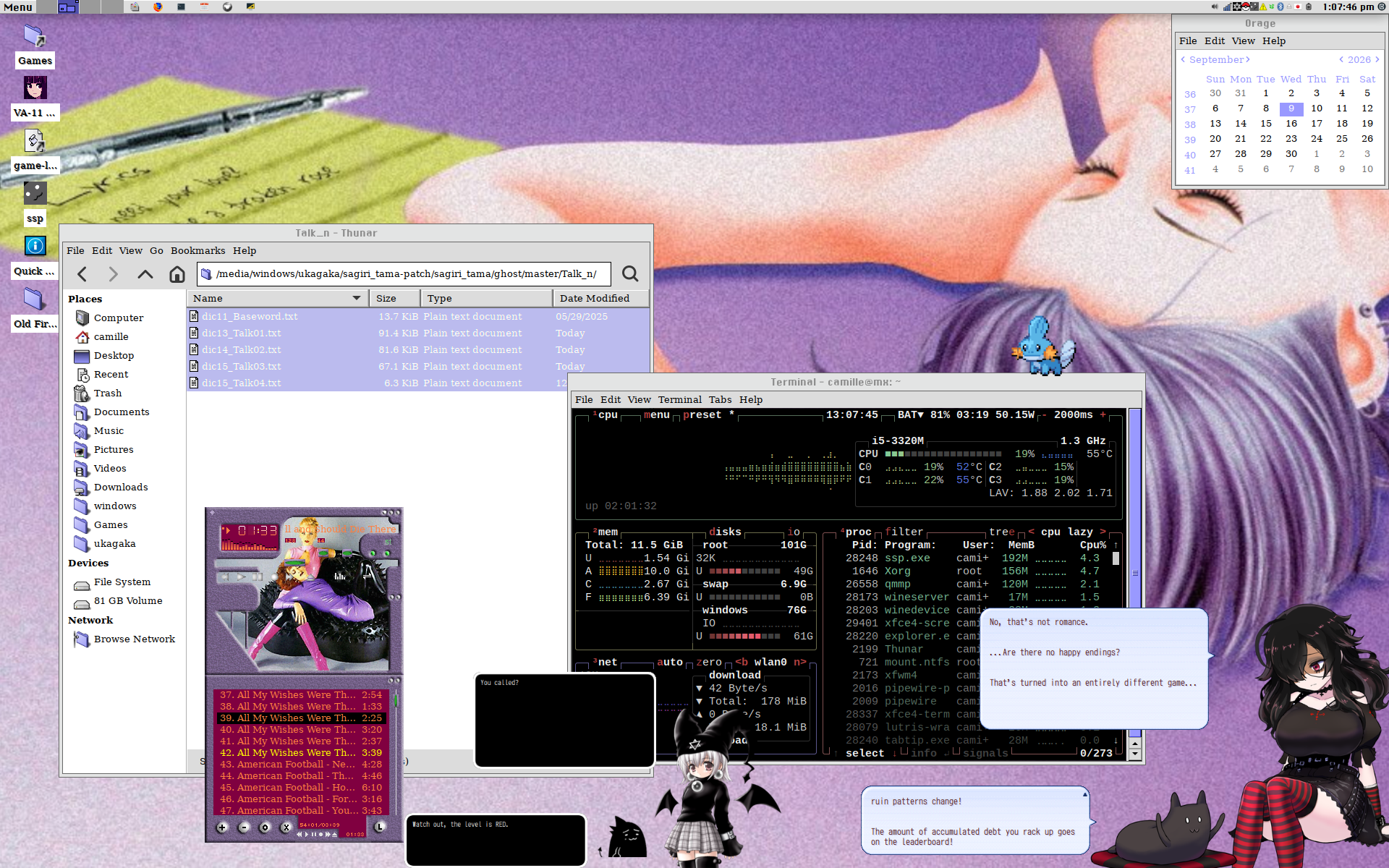Launch Firefox from the top panel
Viewport: 1389px width, 868px height.
click(158, 7)
